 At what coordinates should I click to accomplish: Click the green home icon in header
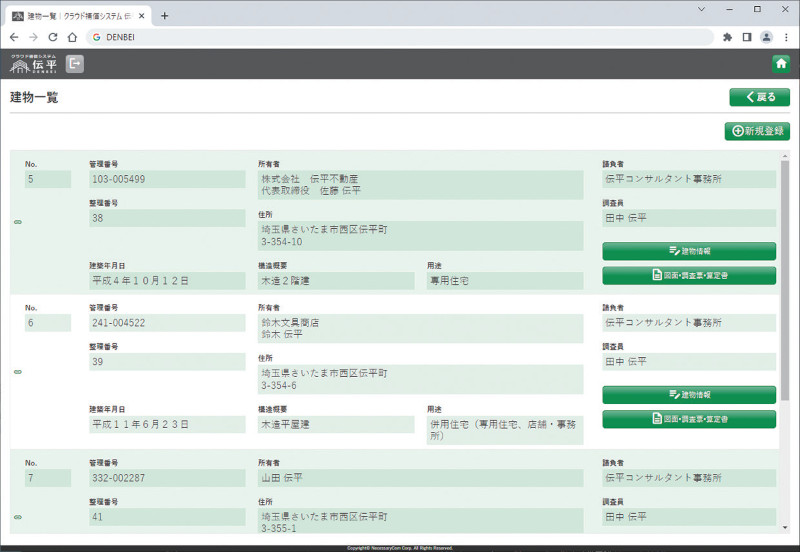(x=781, y=64)
